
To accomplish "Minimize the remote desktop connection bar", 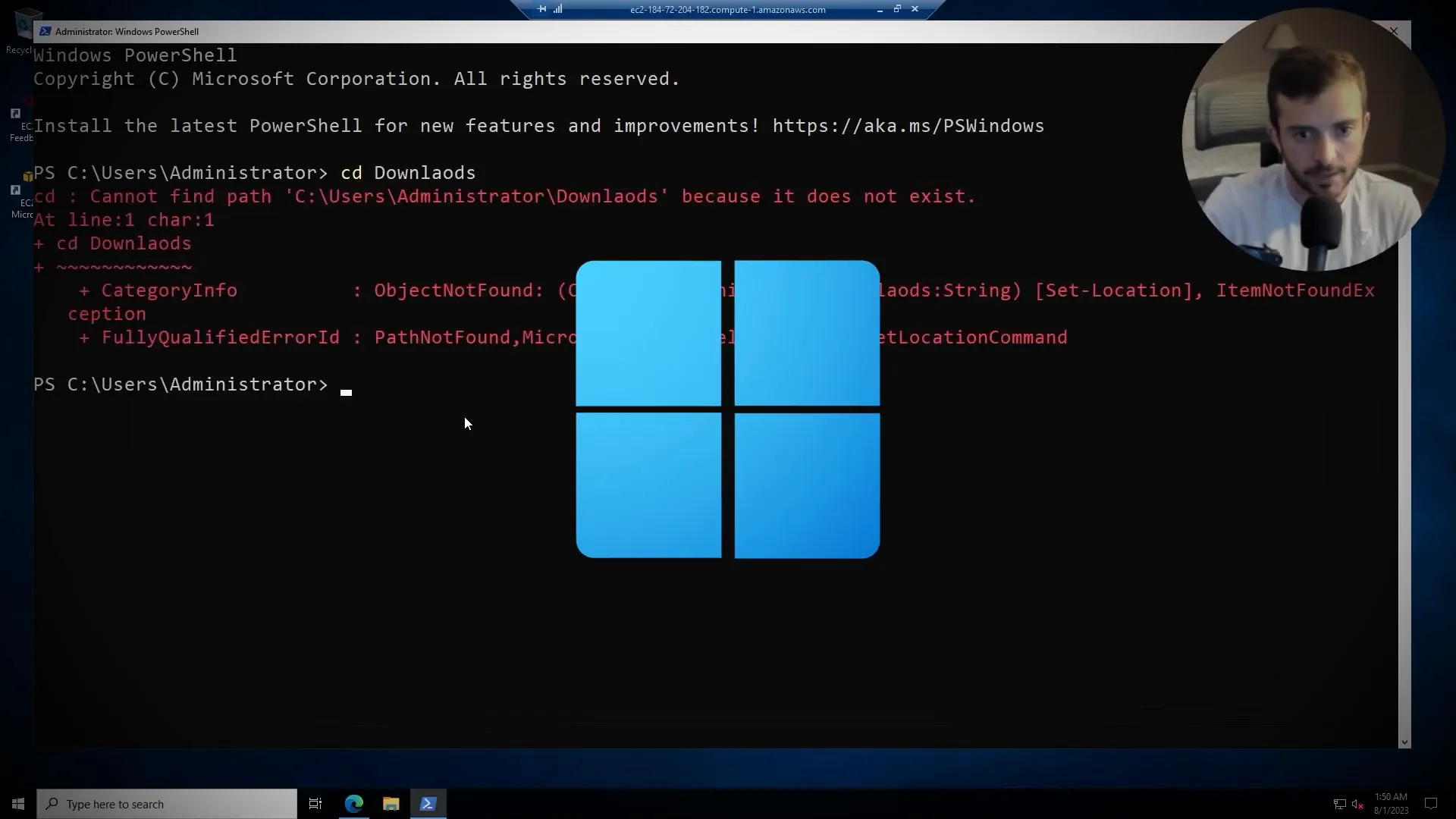I will coord(880,10).
